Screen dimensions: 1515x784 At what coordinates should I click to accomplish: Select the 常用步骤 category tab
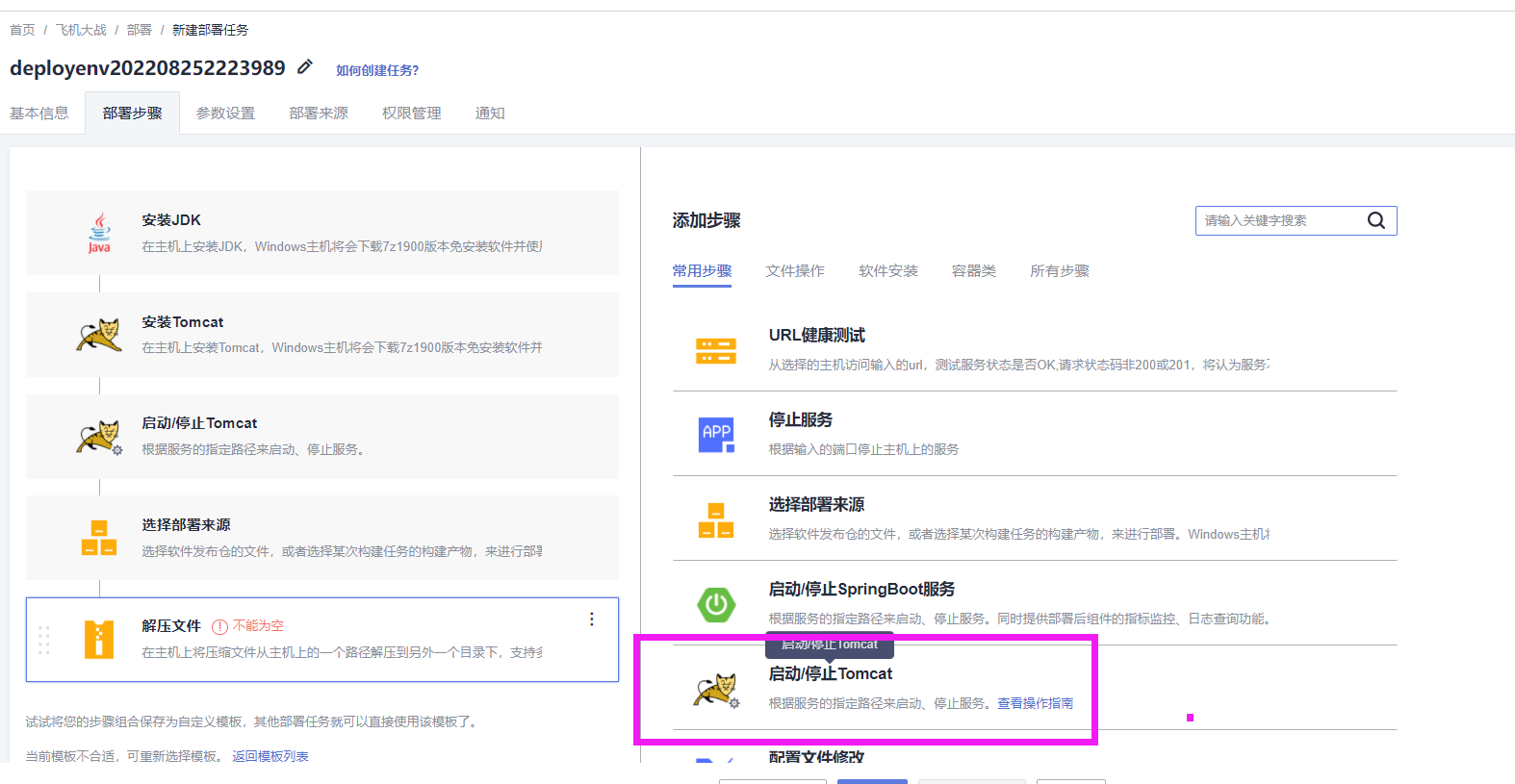702,271
